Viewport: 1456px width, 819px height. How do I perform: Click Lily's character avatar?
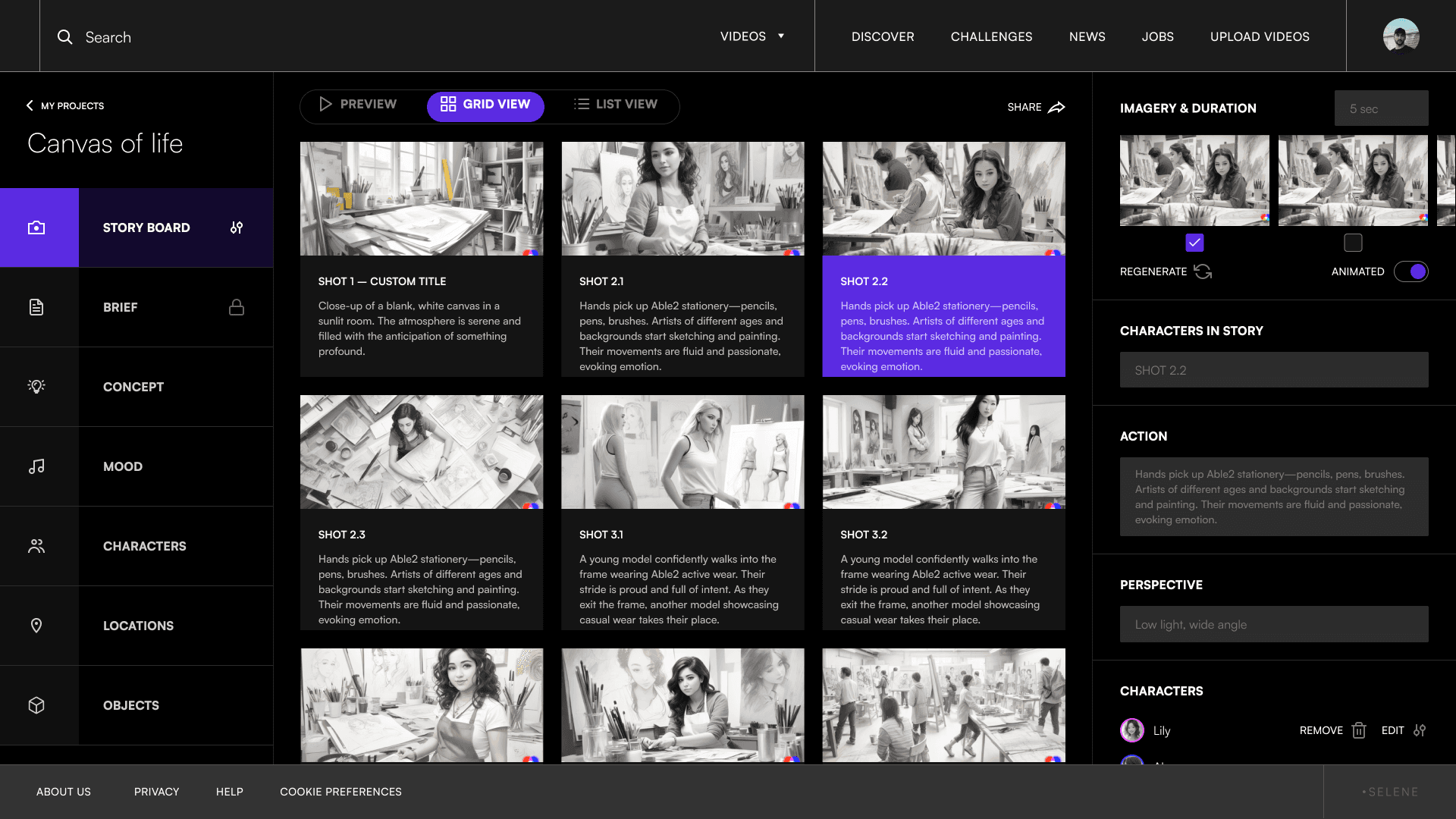click(1132, 730)
